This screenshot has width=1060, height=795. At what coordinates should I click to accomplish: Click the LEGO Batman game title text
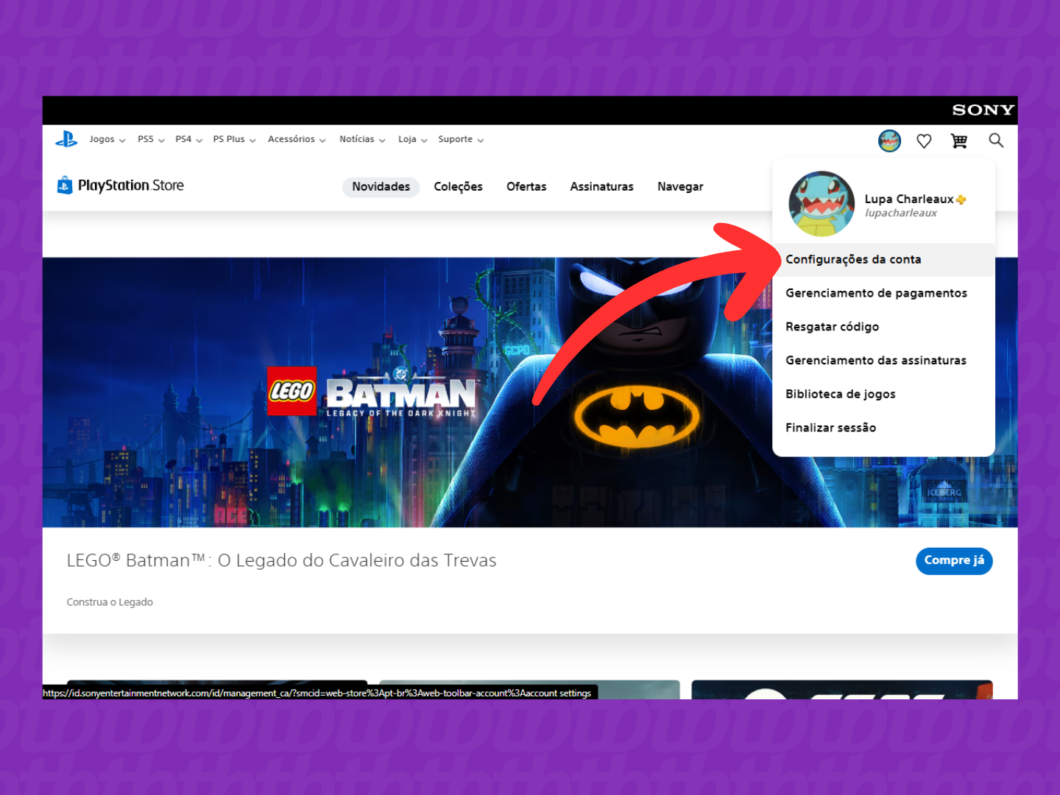(281, 560)
